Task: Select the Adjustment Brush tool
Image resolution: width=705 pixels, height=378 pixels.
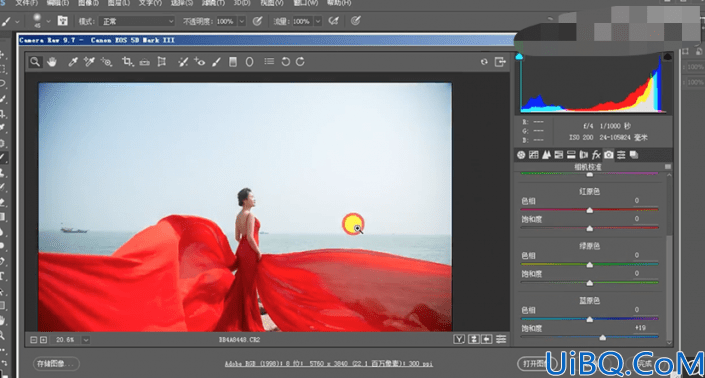Action: (216, 62)
